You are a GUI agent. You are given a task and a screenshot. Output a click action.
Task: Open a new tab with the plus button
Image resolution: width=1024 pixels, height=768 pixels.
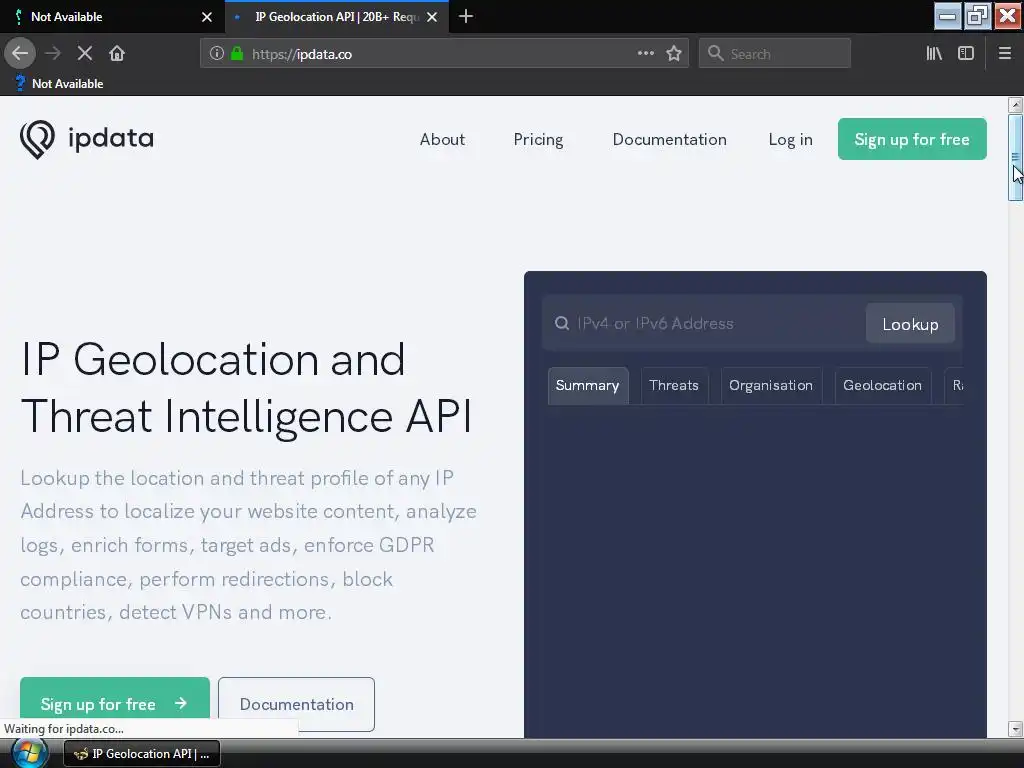pos(466,16)
